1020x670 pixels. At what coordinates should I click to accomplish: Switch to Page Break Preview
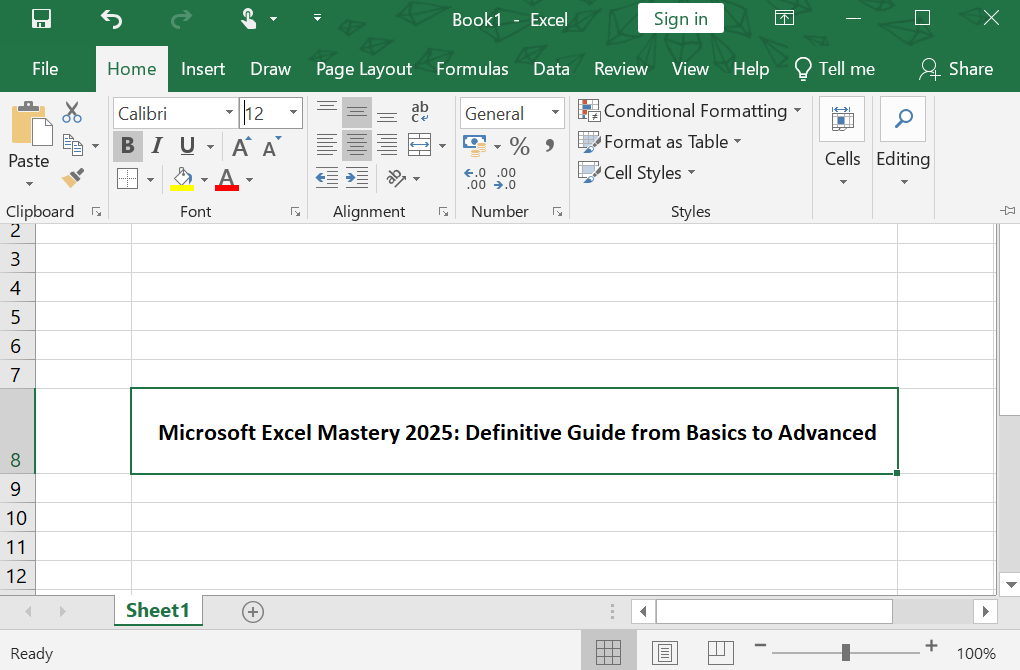coord(721,652)
